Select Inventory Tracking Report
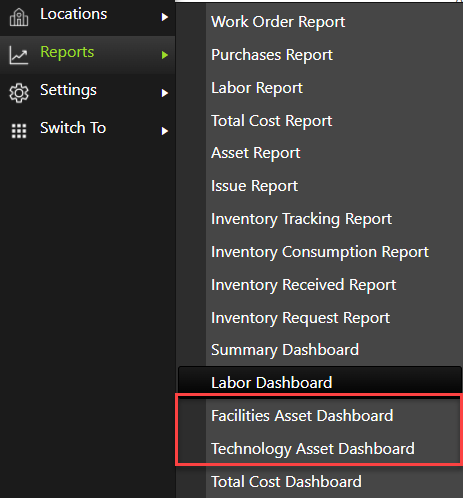 301,219
